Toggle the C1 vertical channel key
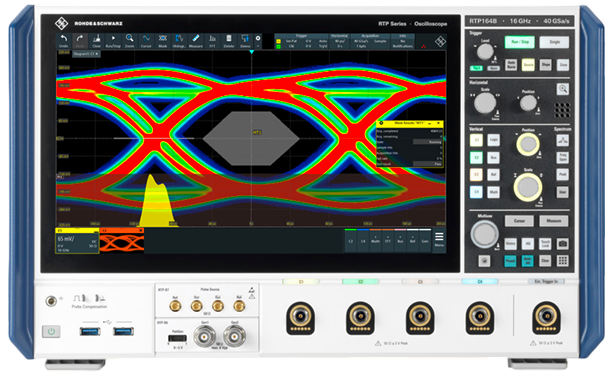The height and width of the screenshot is (380, 615). (x=476, y=140)
